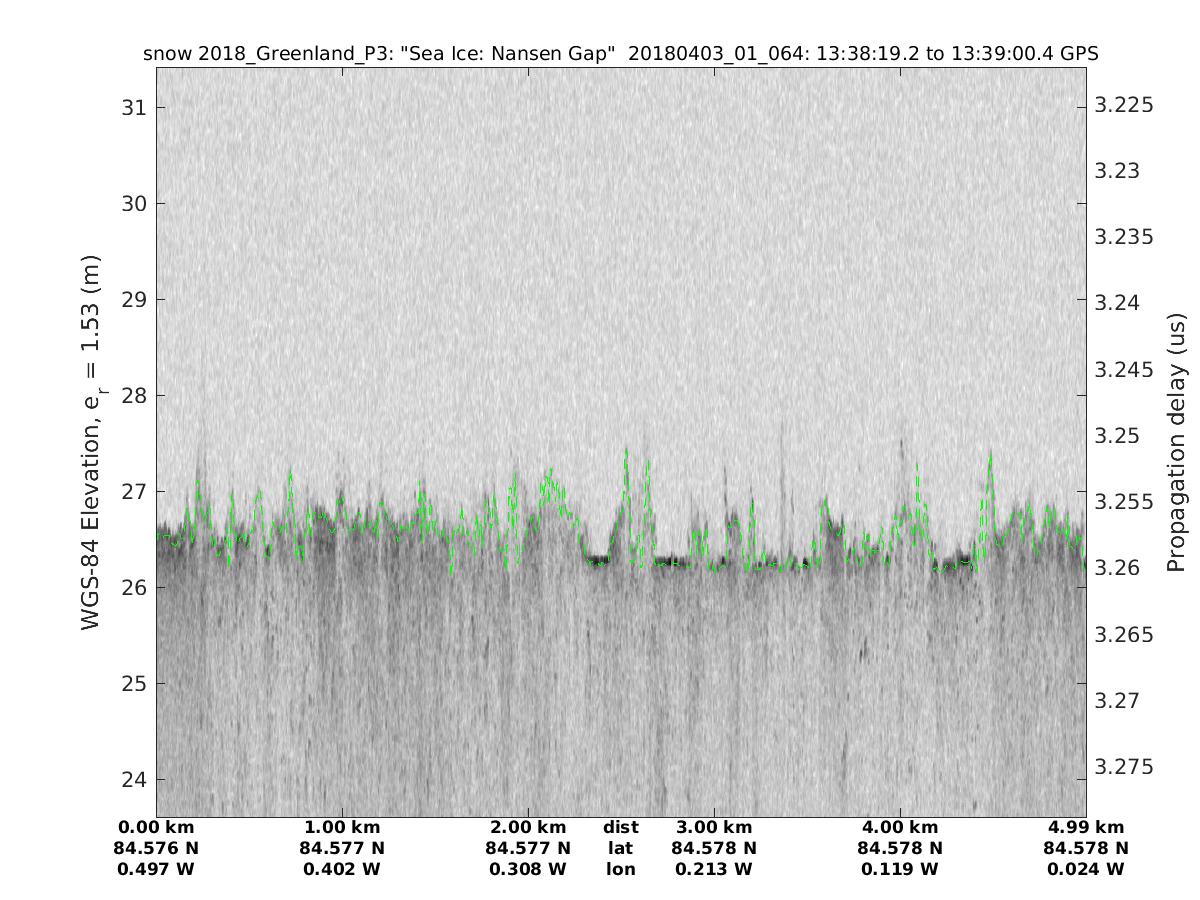Click the Propagation delay (us) axis label
The width and height of the screenshot is (1200, 900).
click(1176, 443)
